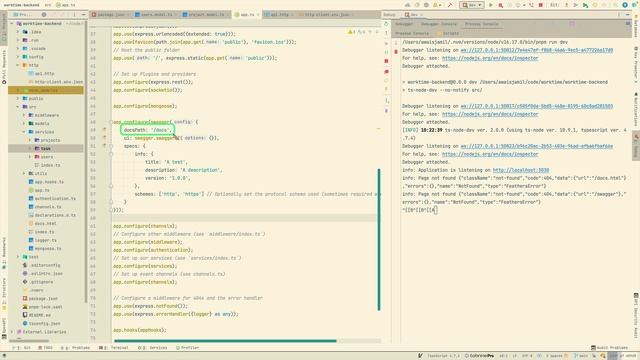Open the Terminal tool window
This screenshot has height=360, width=640.
coord(114,348)
